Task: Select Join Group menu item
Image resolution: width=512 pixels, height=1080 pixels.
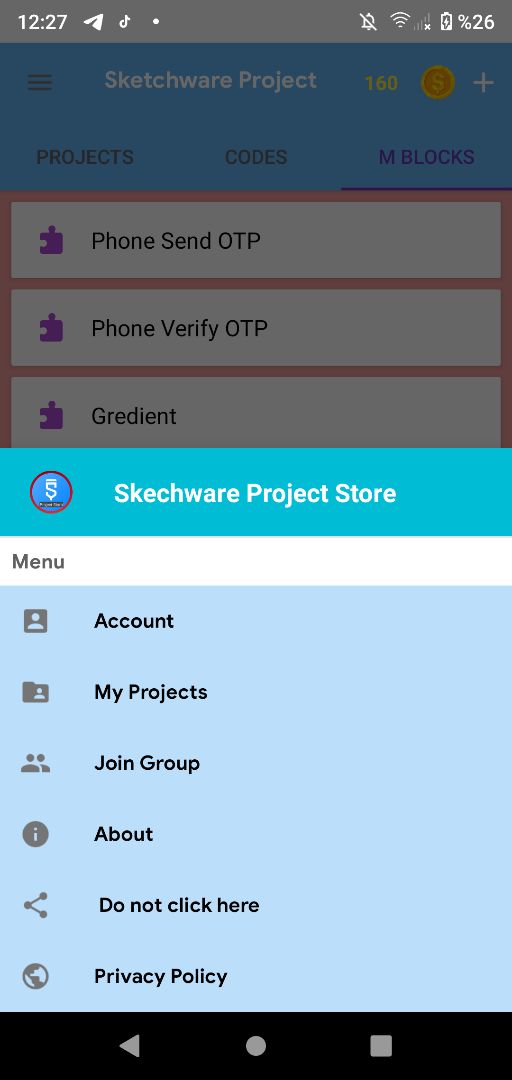Action: [x=256, y=763]
